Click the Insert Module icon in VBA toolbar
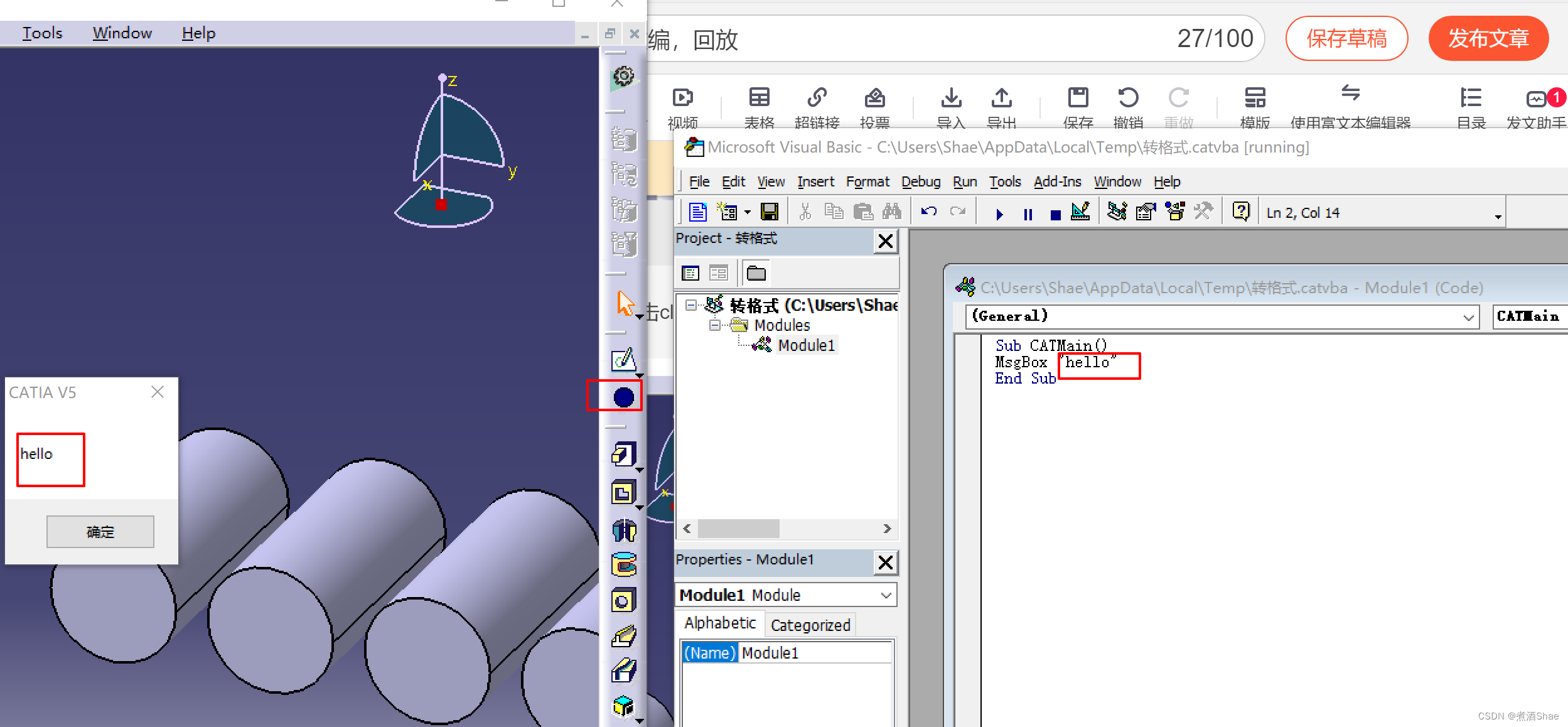Screen dimensions: 1568x727 pos(728,212)
